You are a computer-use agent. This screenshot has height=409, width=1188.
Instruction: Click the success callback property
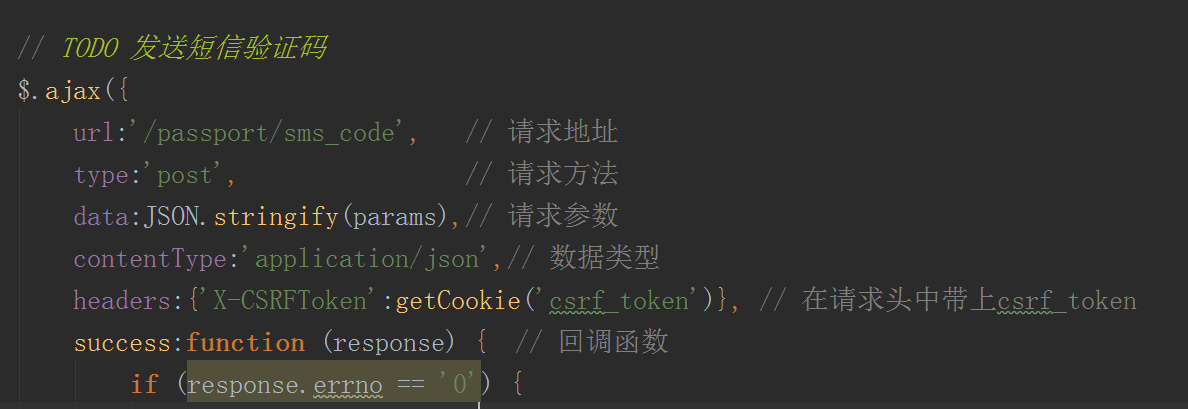click(x=122, y=343)
